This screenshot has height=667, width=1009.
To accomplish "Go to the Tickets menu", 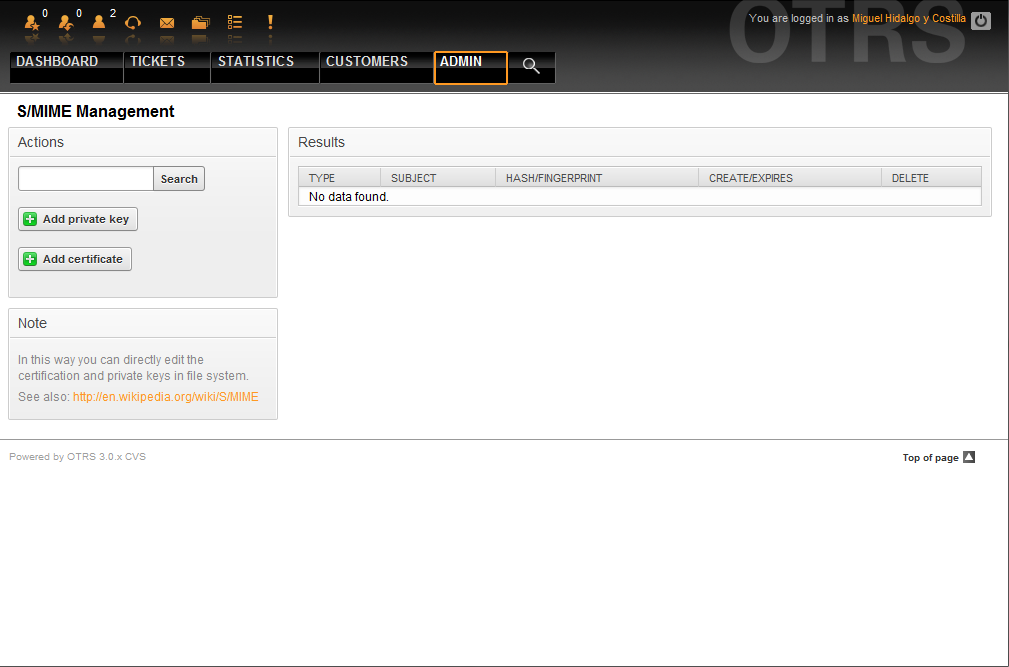I will point(157,62).
